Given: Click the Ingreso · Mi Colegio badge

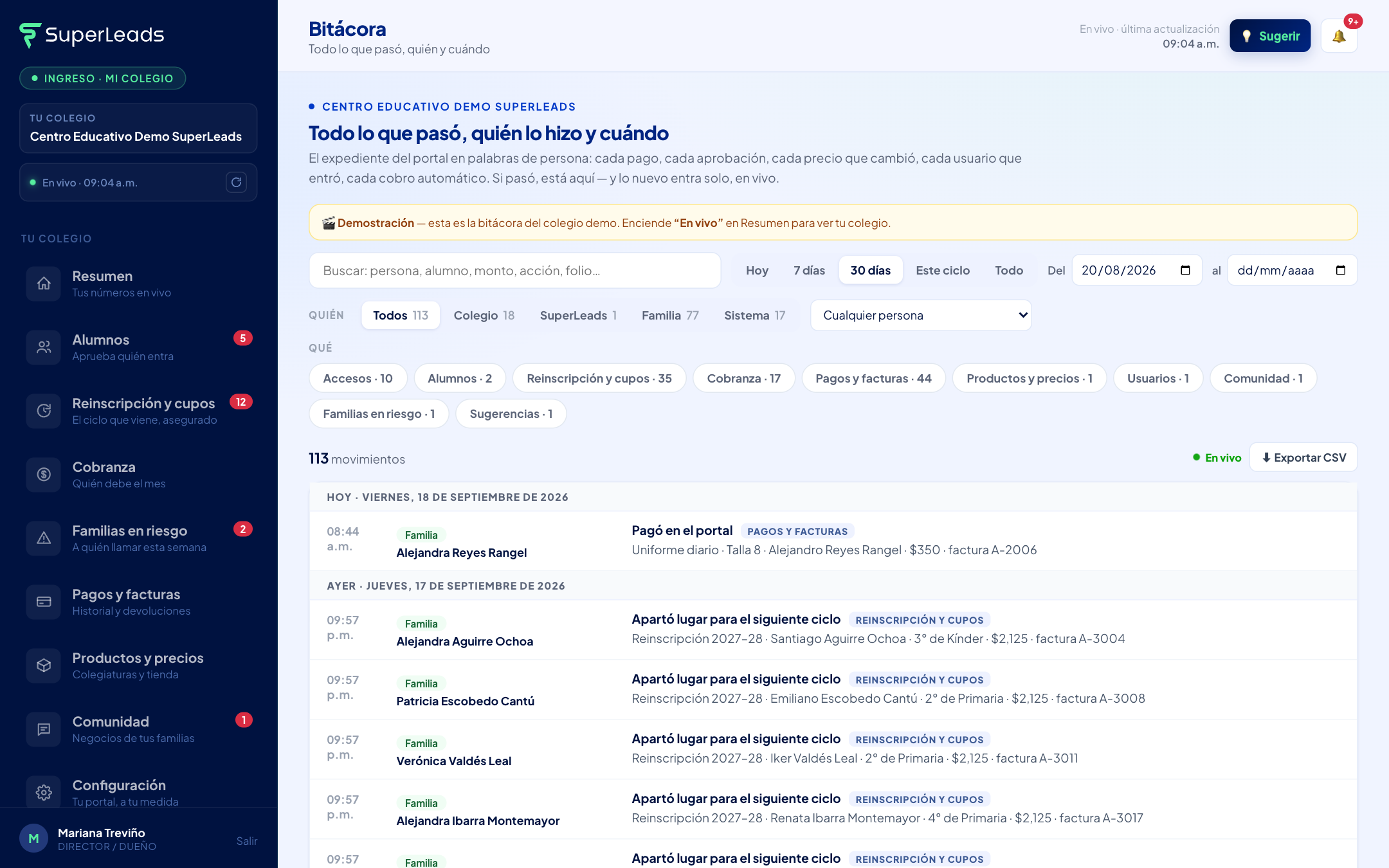Looking at the screenshot, I should tap(103, 78).
